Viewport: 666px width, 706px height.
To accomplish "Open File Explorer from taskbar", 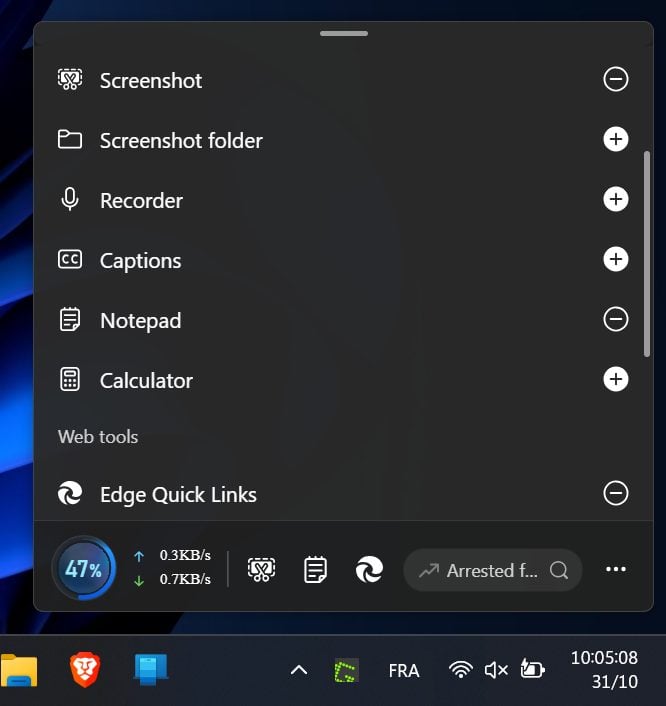I will (x=19, y=670).
